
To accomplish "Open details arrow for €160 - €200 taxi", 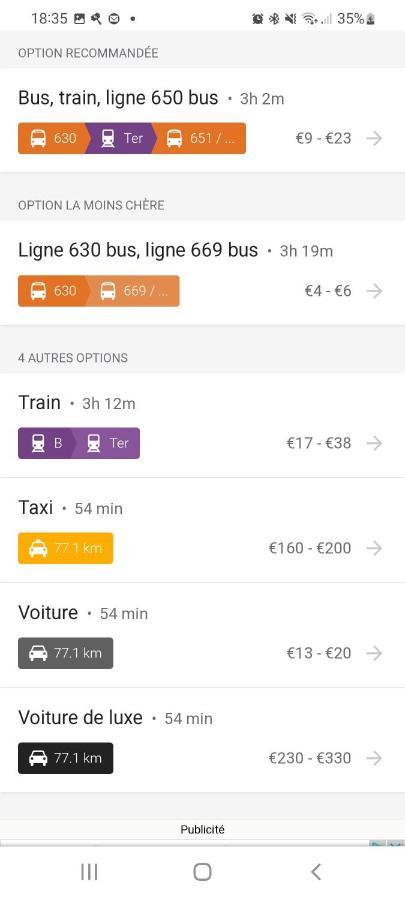I will coord(374,548).
